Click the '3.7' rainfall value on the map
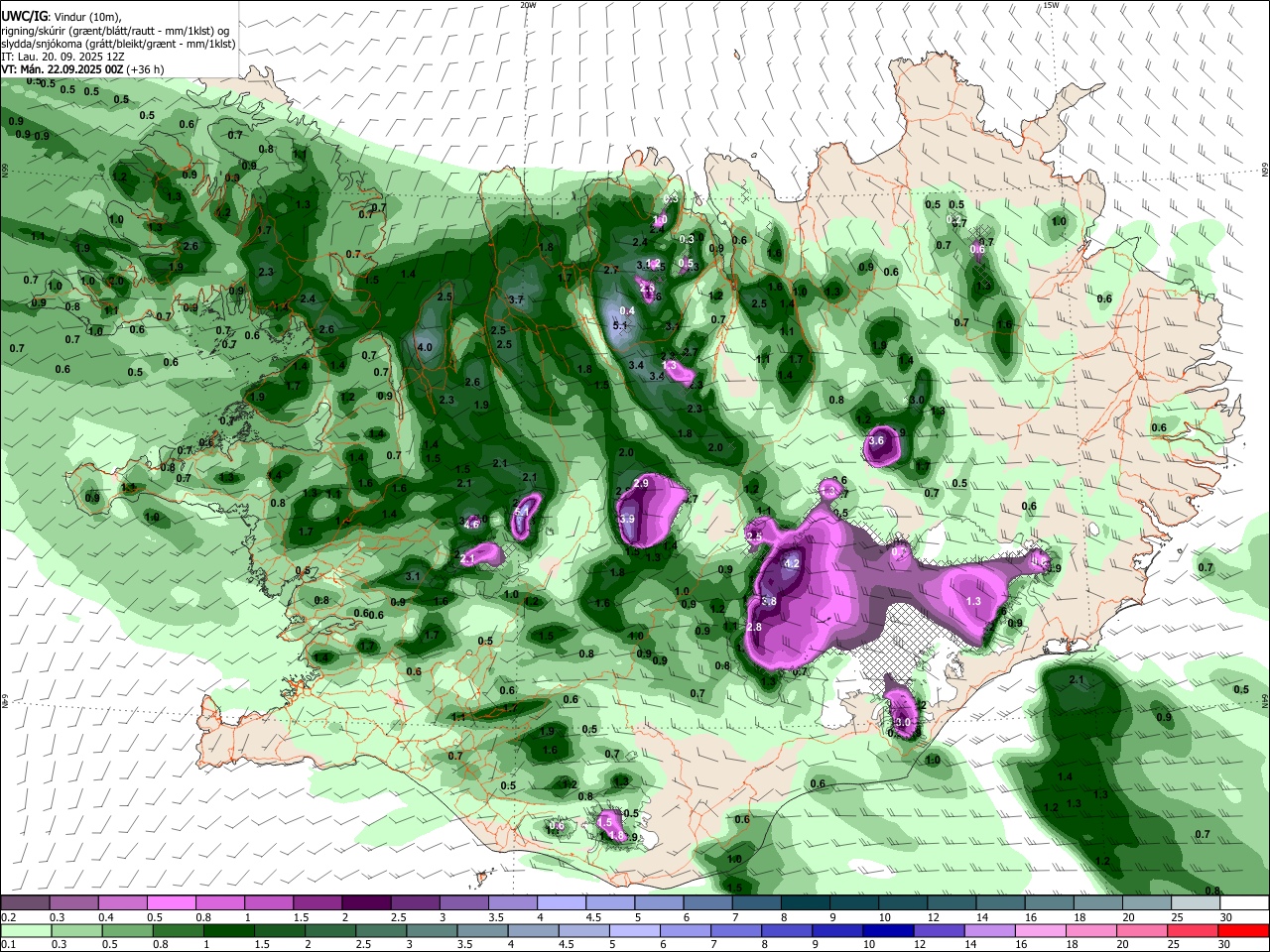 [x=516, y=299]
